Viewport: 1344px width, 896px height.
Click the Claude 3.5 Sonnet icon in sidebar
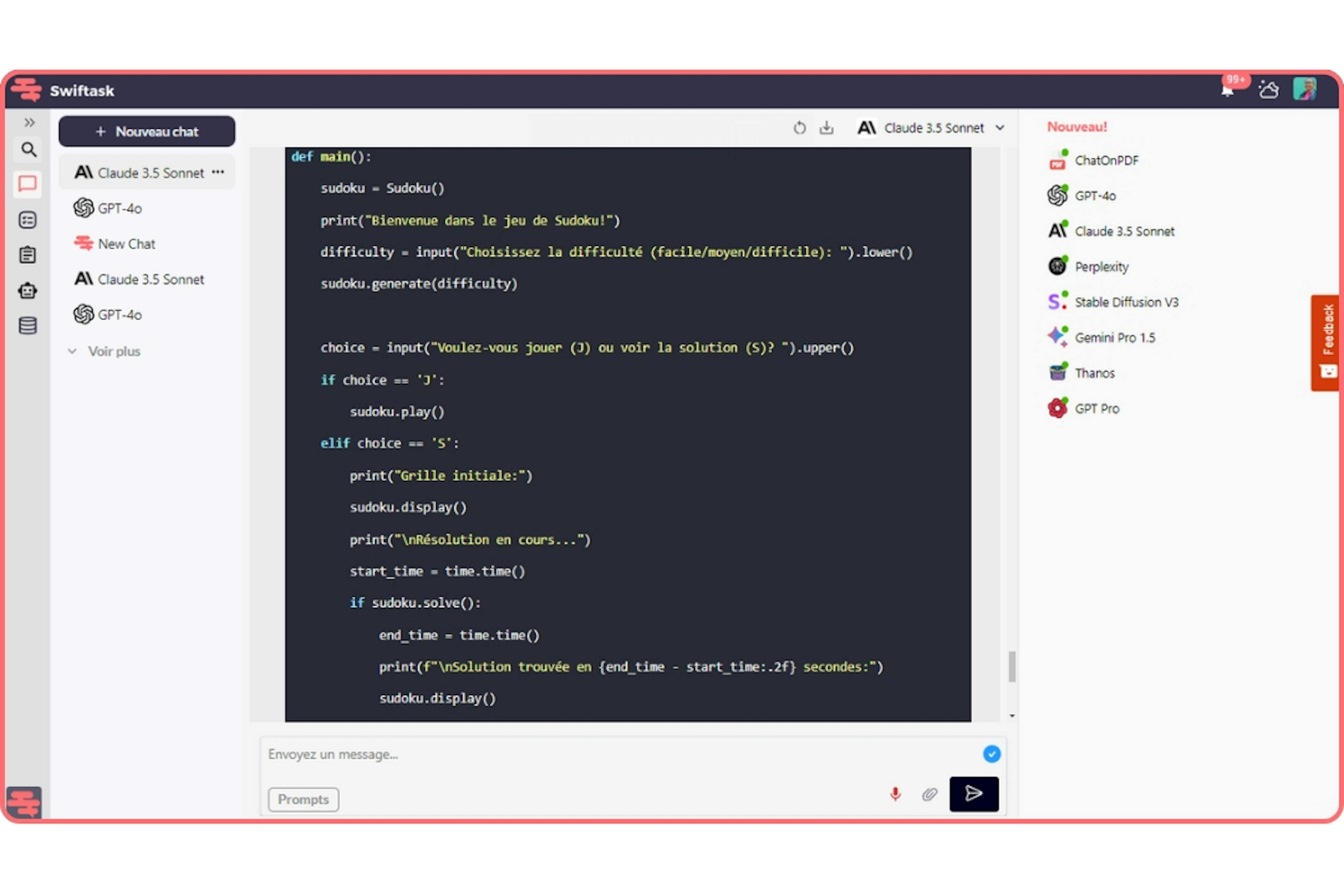pos(84,172)
